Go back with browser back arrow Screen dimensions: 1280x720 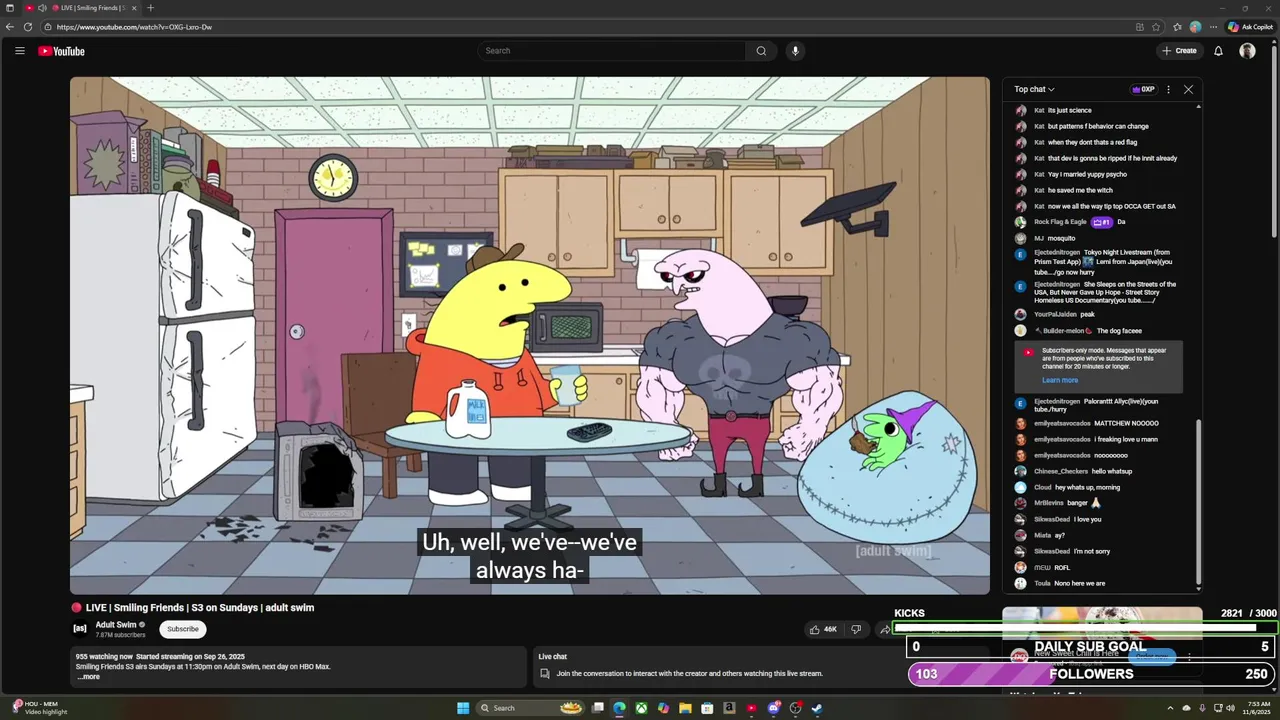tap(10, 27)
